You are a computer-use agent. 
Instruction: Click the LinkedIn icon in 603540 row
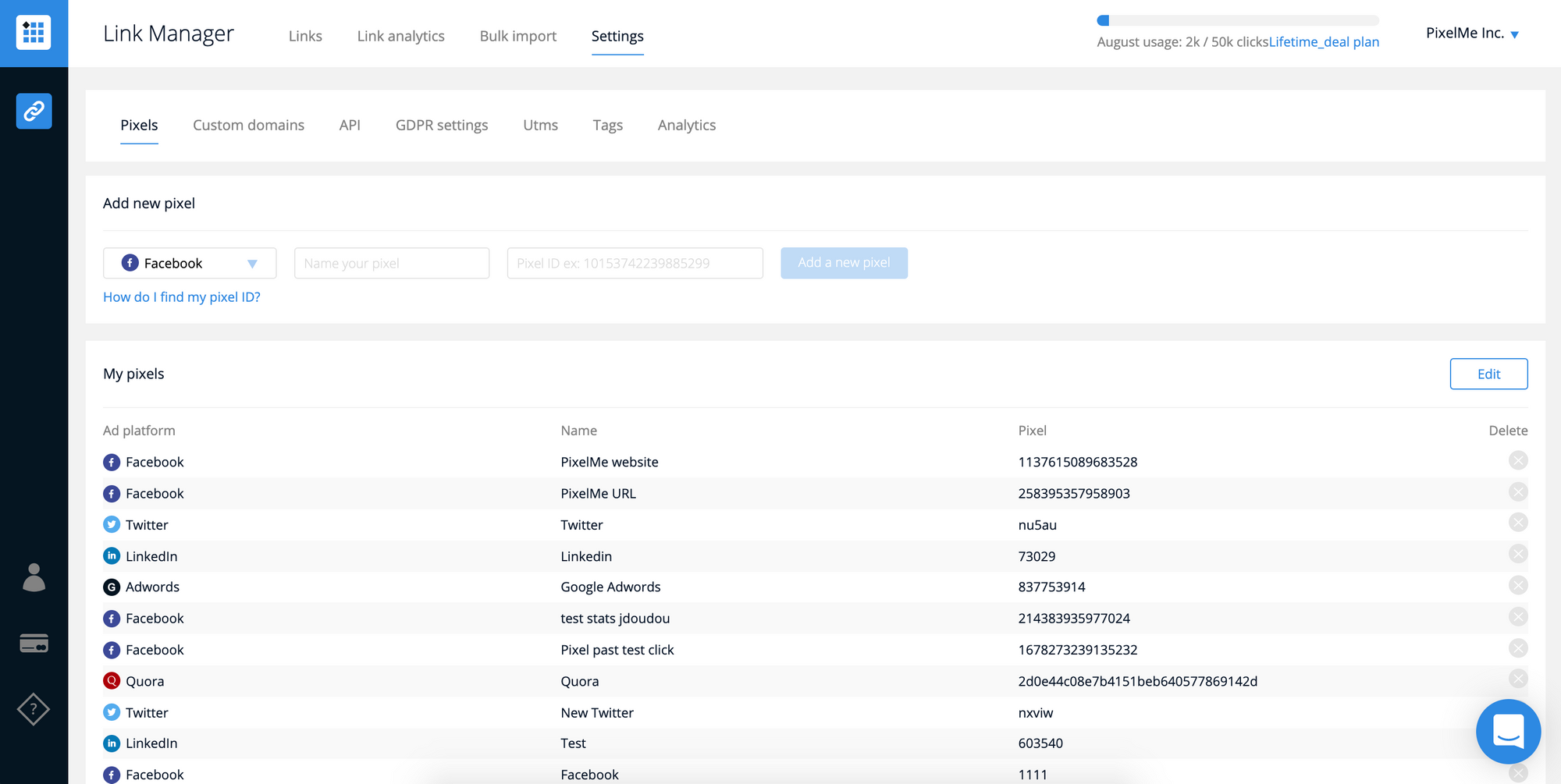pos(112,743)
